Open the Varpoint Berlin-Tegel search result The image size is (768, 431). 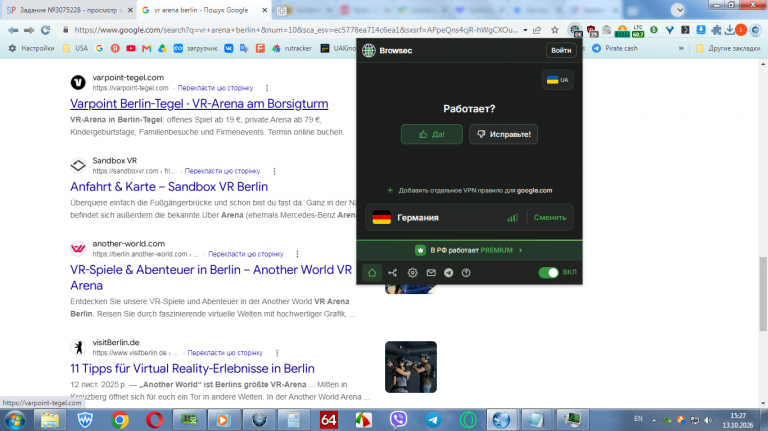[x=199, y=104]
